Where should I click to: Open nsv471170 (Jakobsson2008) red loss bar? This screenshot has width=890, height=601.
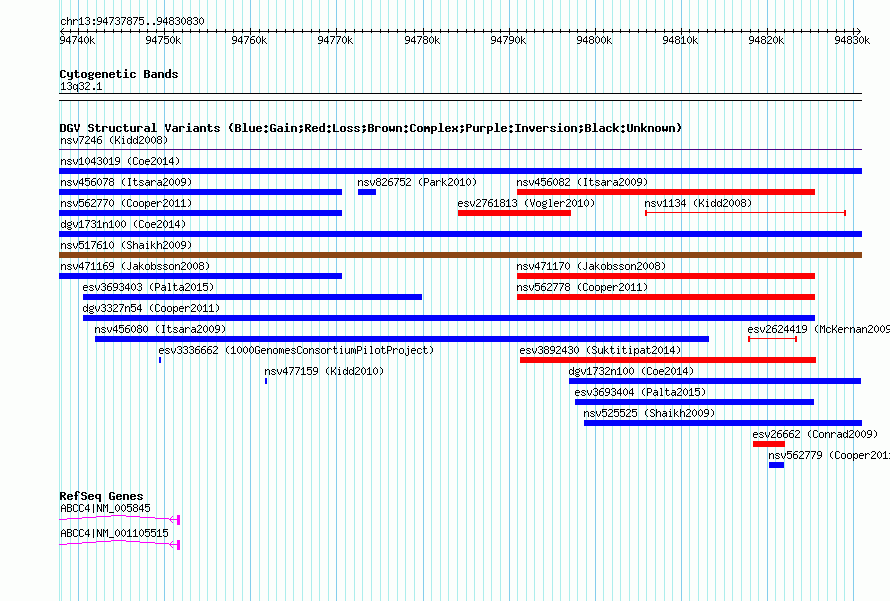point(666,276)
